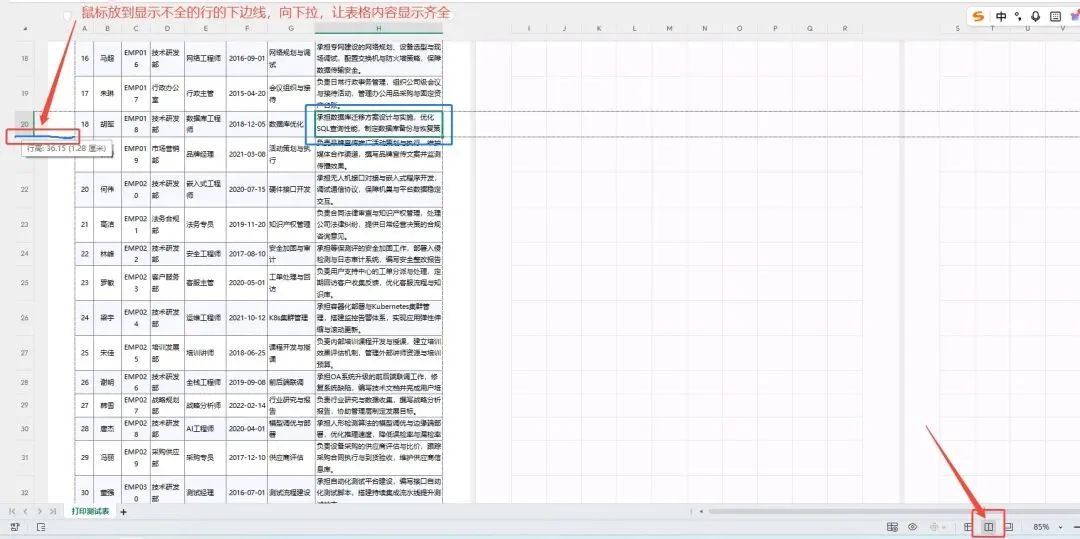Screen dimensions: 1080x539
Task: Toggle Chinese 中 input mode
Action: [x=1001, y=17]
